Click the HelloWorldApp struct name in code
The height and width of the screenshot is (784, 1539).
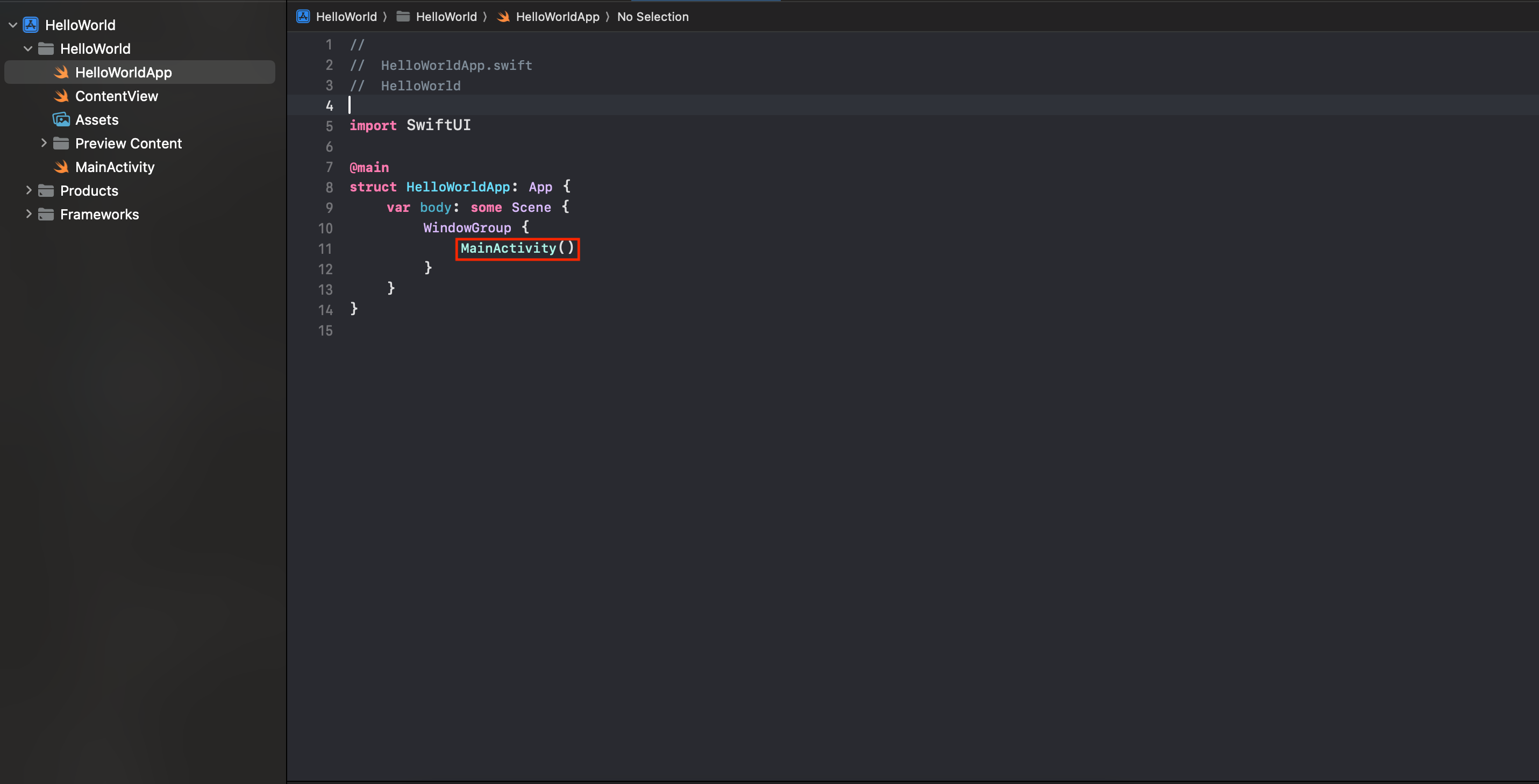point(458,187)
